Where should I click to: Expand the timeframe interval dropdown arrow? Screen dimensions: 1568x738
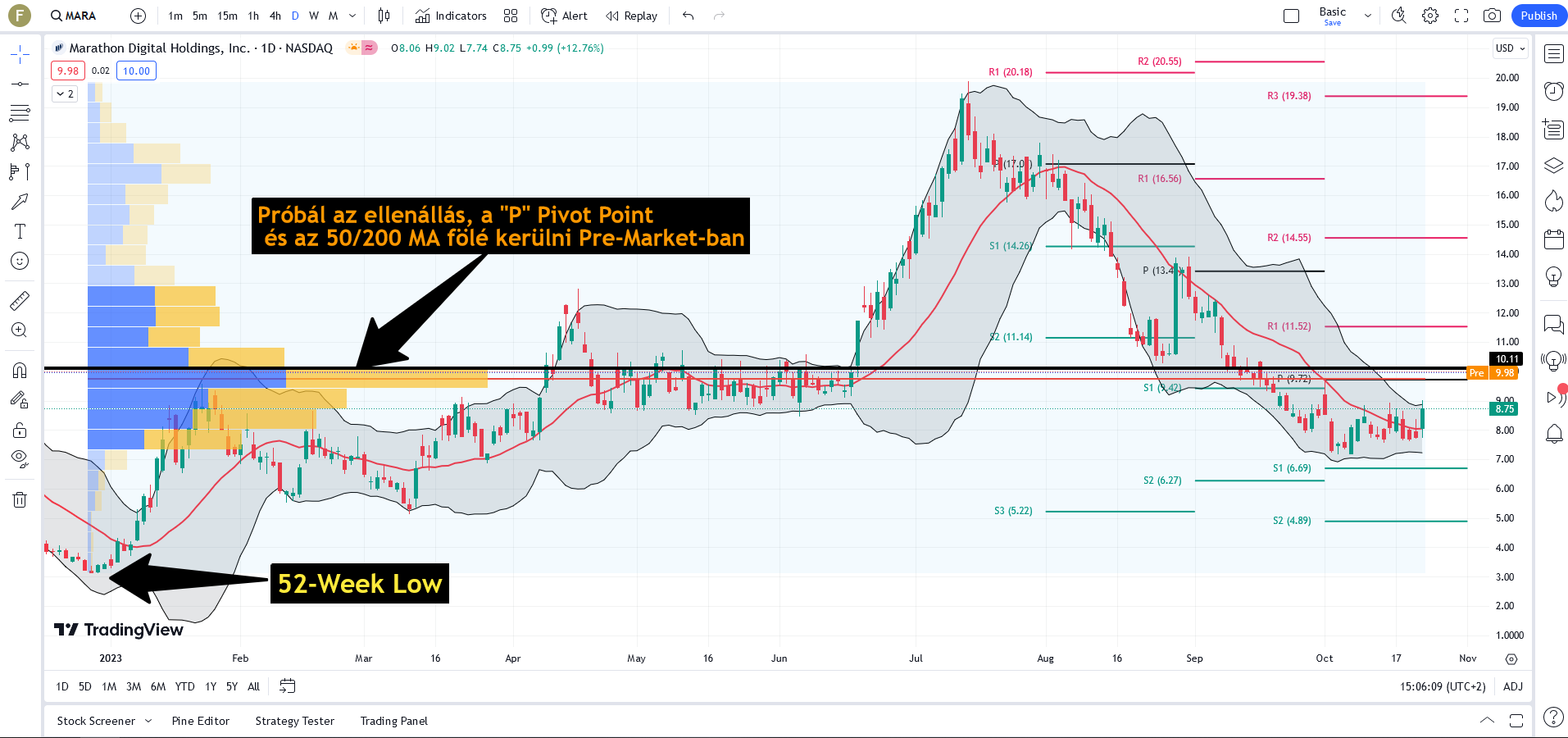352,16
